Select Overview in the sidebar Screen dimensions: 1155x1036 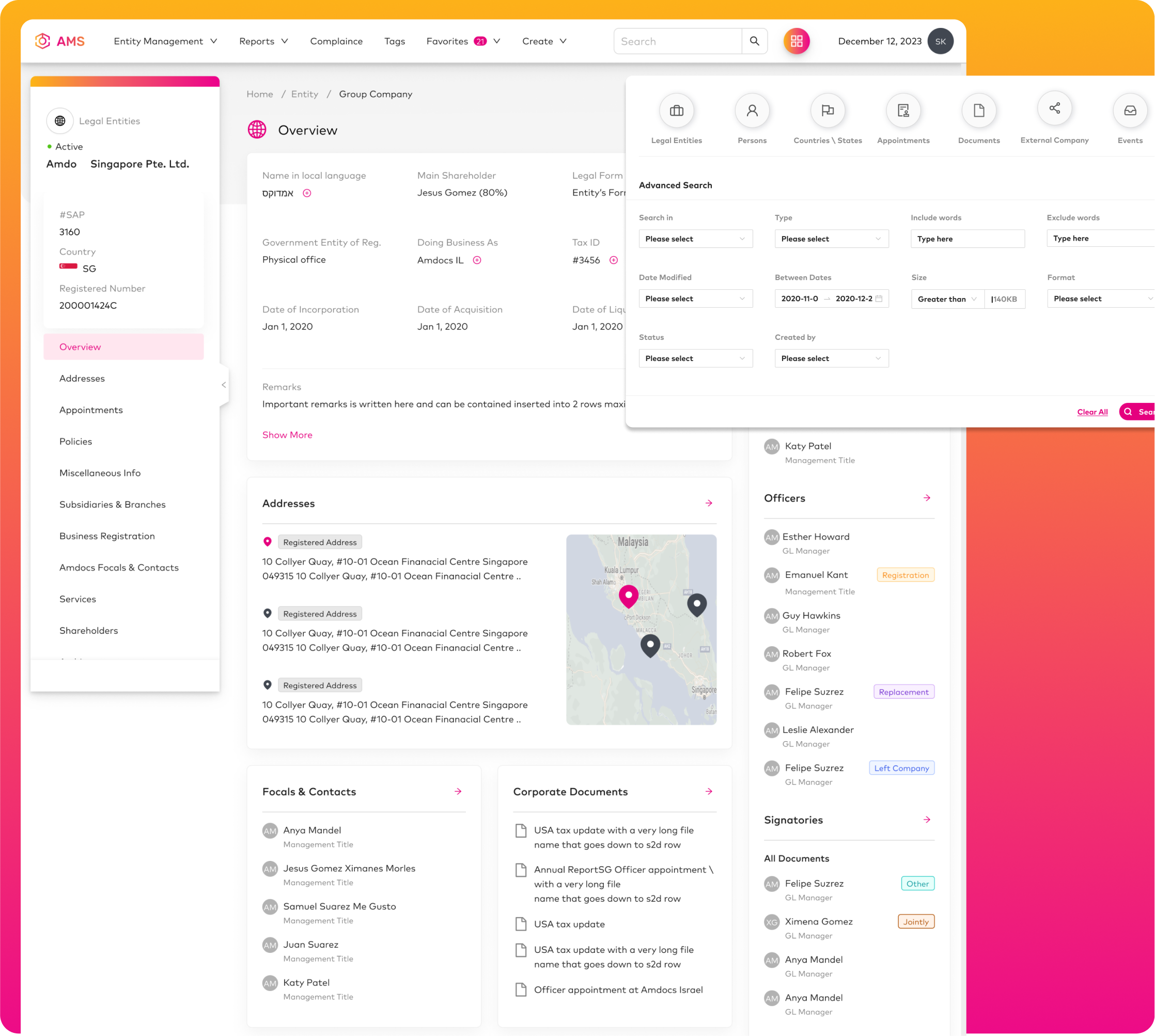pos(123,347)
